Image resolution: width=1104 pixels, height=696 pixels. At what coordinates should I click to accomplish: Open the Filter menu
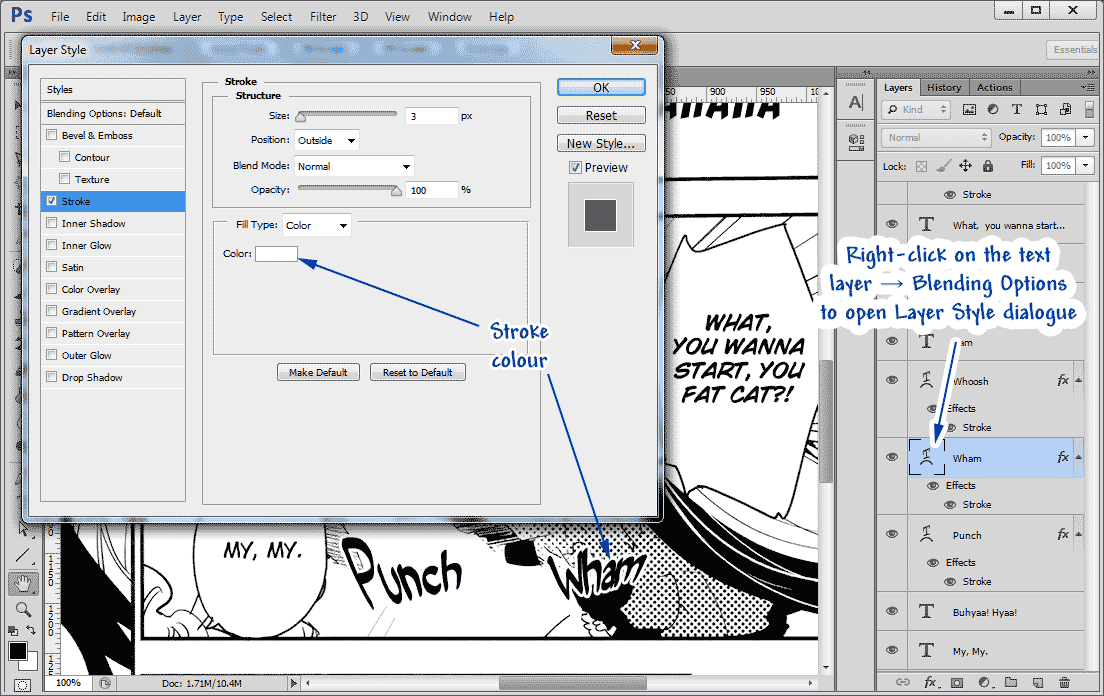click(x=323, y=17)
